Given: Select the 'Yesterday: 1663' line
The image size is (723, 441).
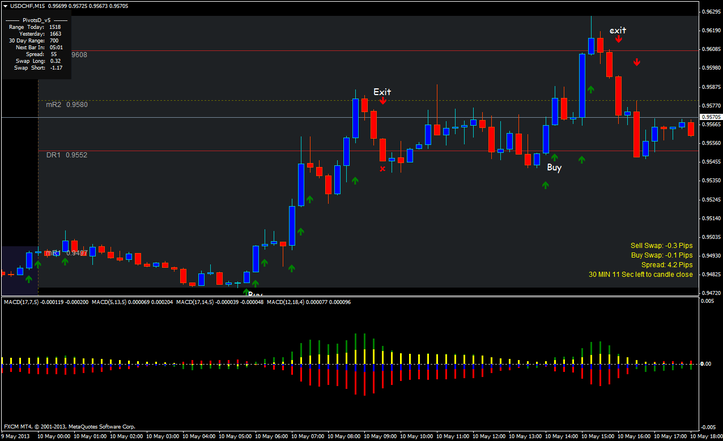Looking at the screenshot, I should [40, 34].
